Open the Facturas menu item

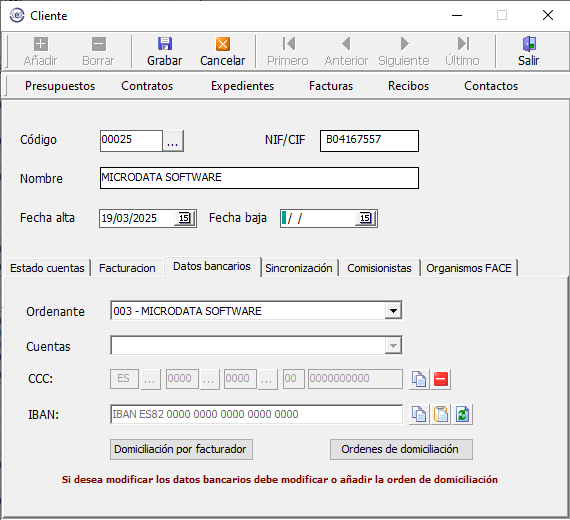[x=331, y=86]
